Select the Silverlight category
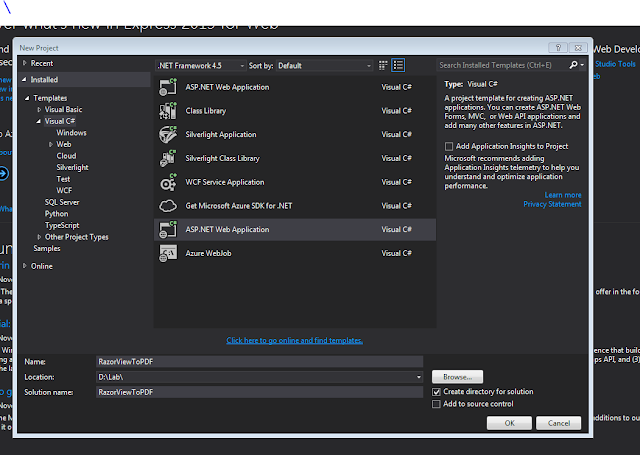The height and width of the screenshot is (455, 640). [72, 167]
